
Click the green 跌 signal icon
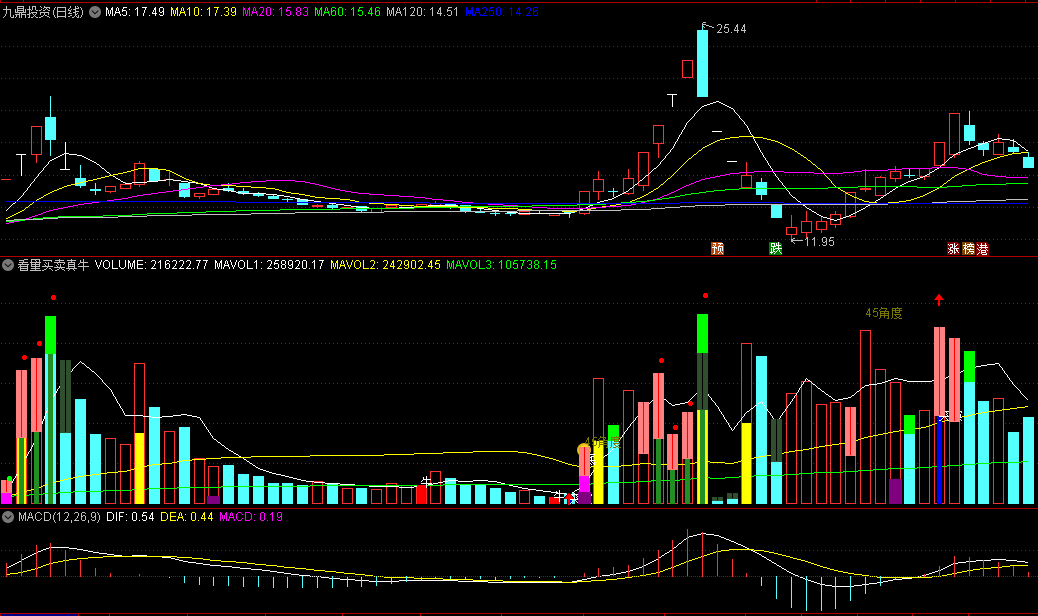point(776,249)
